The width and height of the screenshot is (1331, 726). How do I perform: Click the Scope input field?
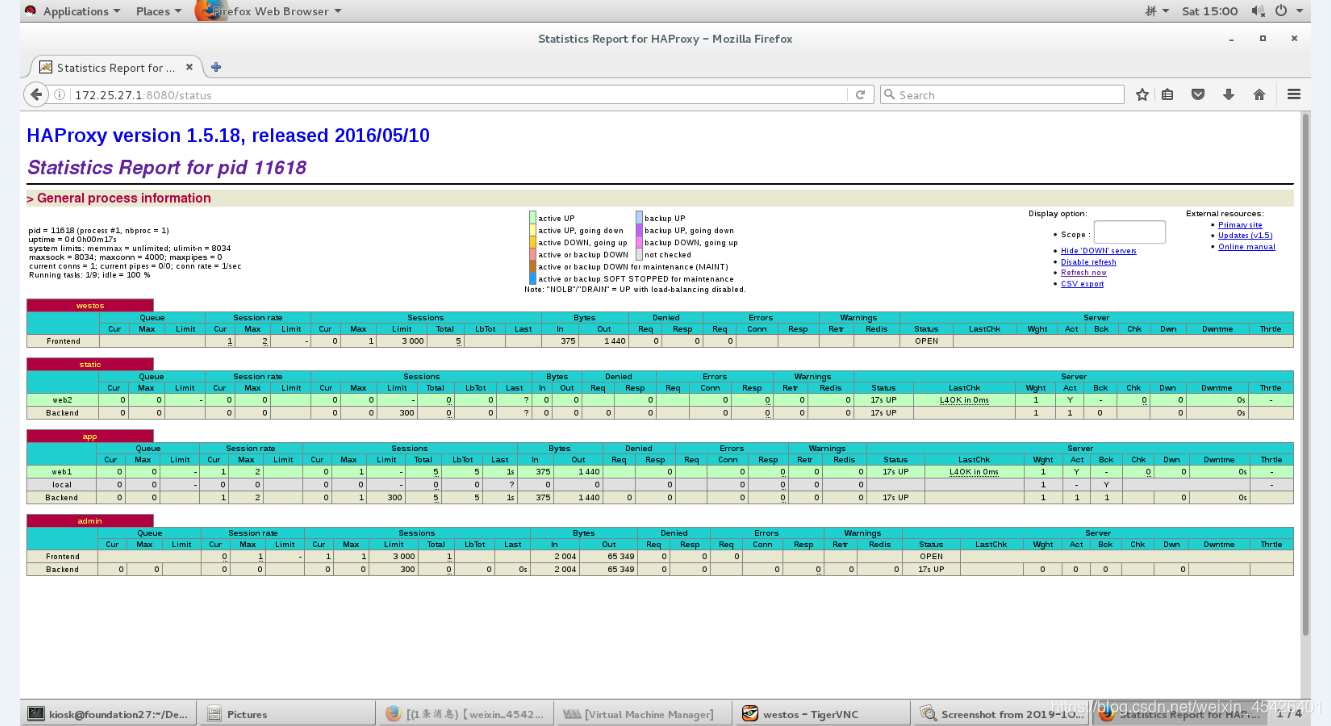(x=1129, y=232)
